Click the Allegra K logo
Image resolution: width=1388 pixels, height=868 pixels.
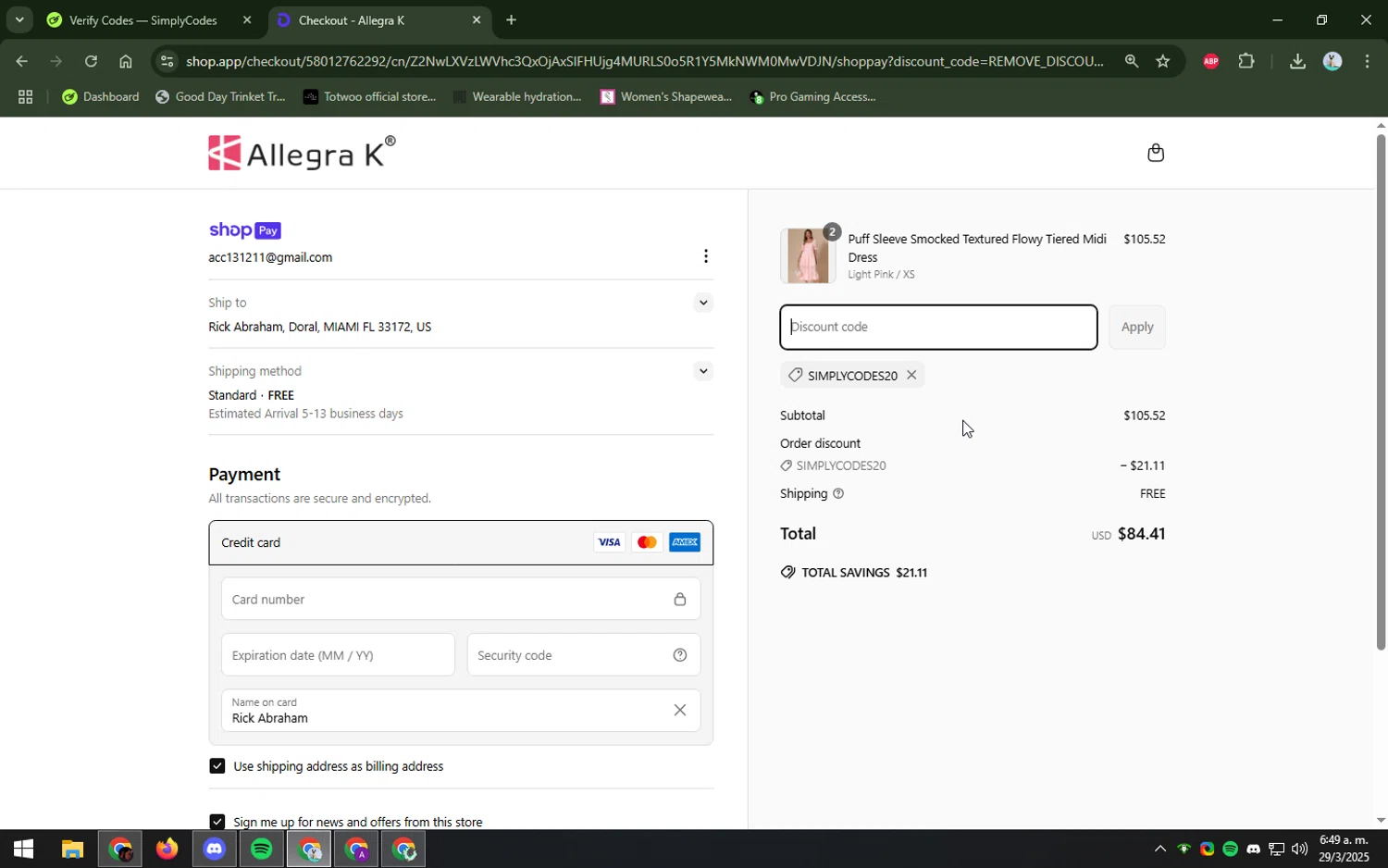tap(302, 153)
